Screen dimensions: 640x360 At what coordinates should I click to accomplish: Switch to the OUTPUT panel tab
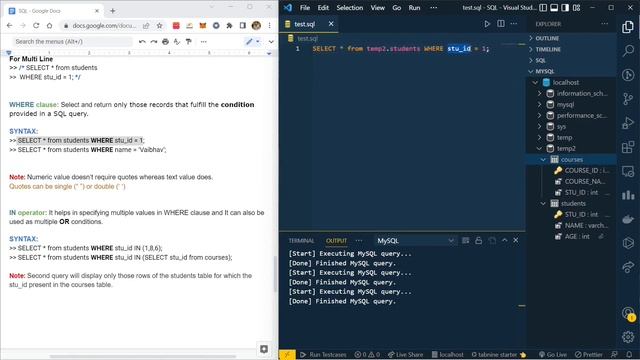336,240
